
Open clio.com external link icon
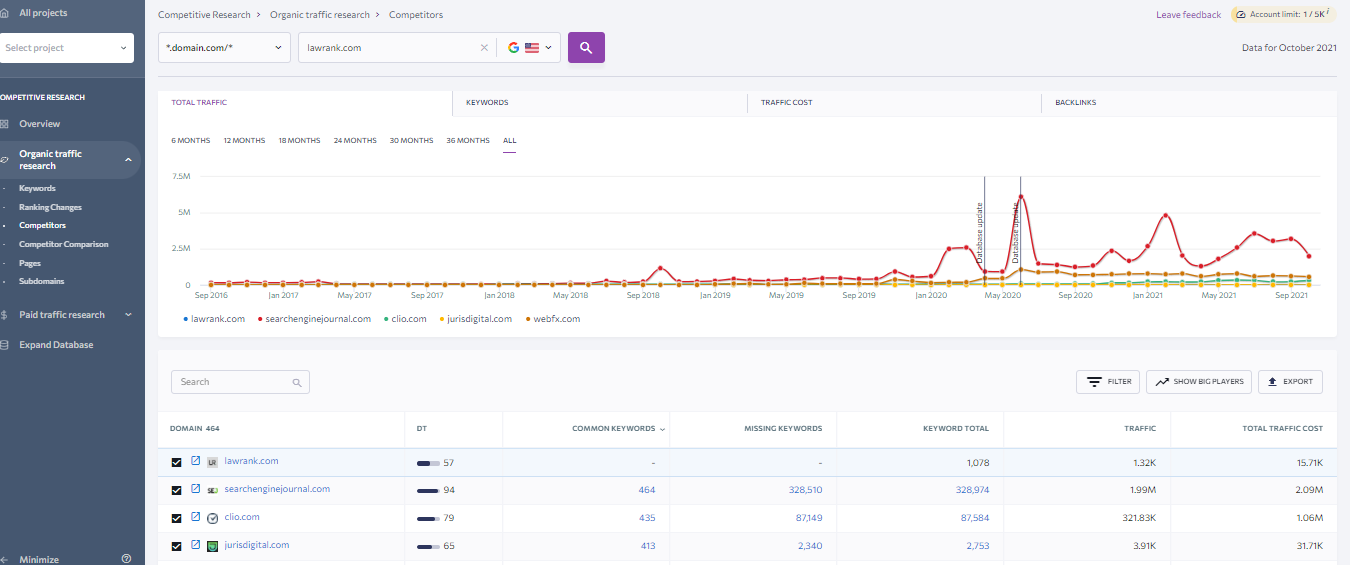196,518
